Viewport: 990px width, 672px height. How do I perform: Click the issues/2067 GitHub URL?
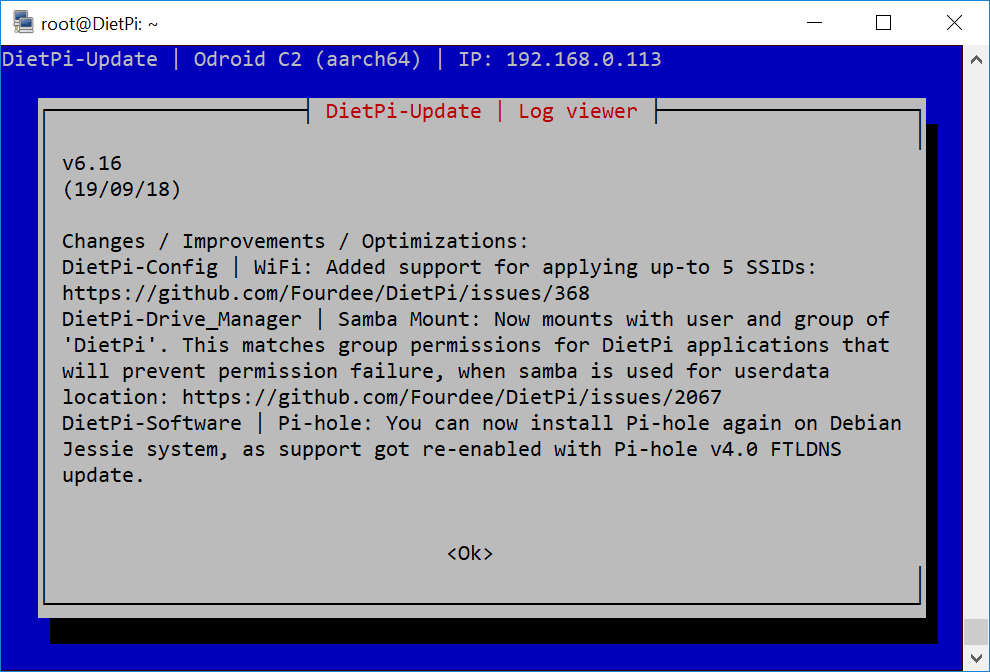pos(451,397)
